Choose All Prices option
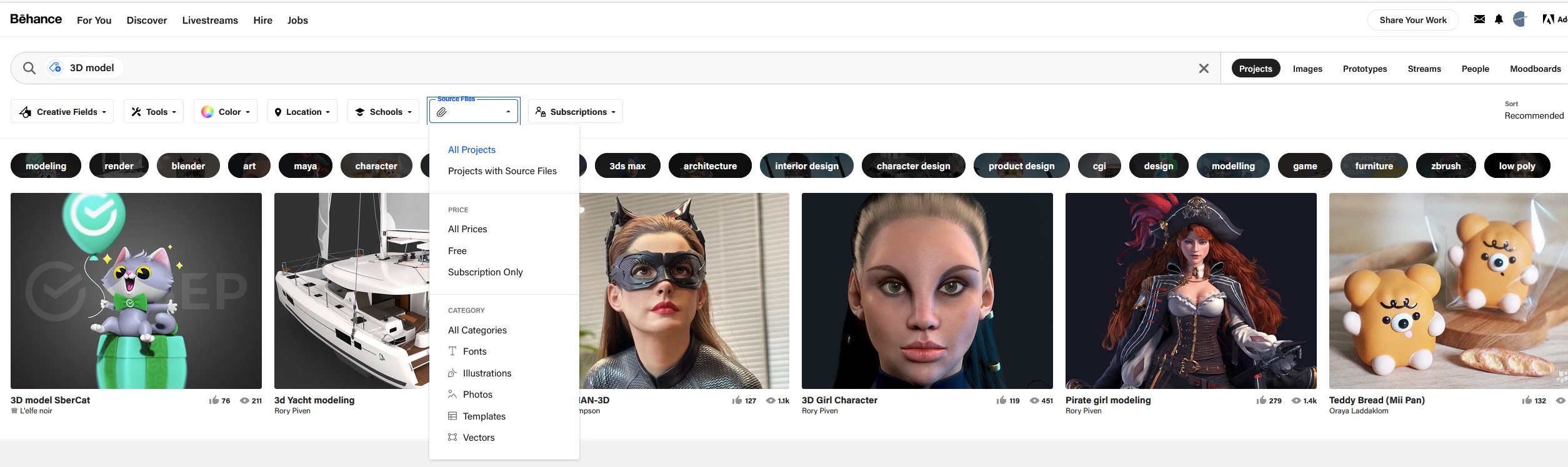Viewport: 1568px width, 467px height. (x=467, y=229)
